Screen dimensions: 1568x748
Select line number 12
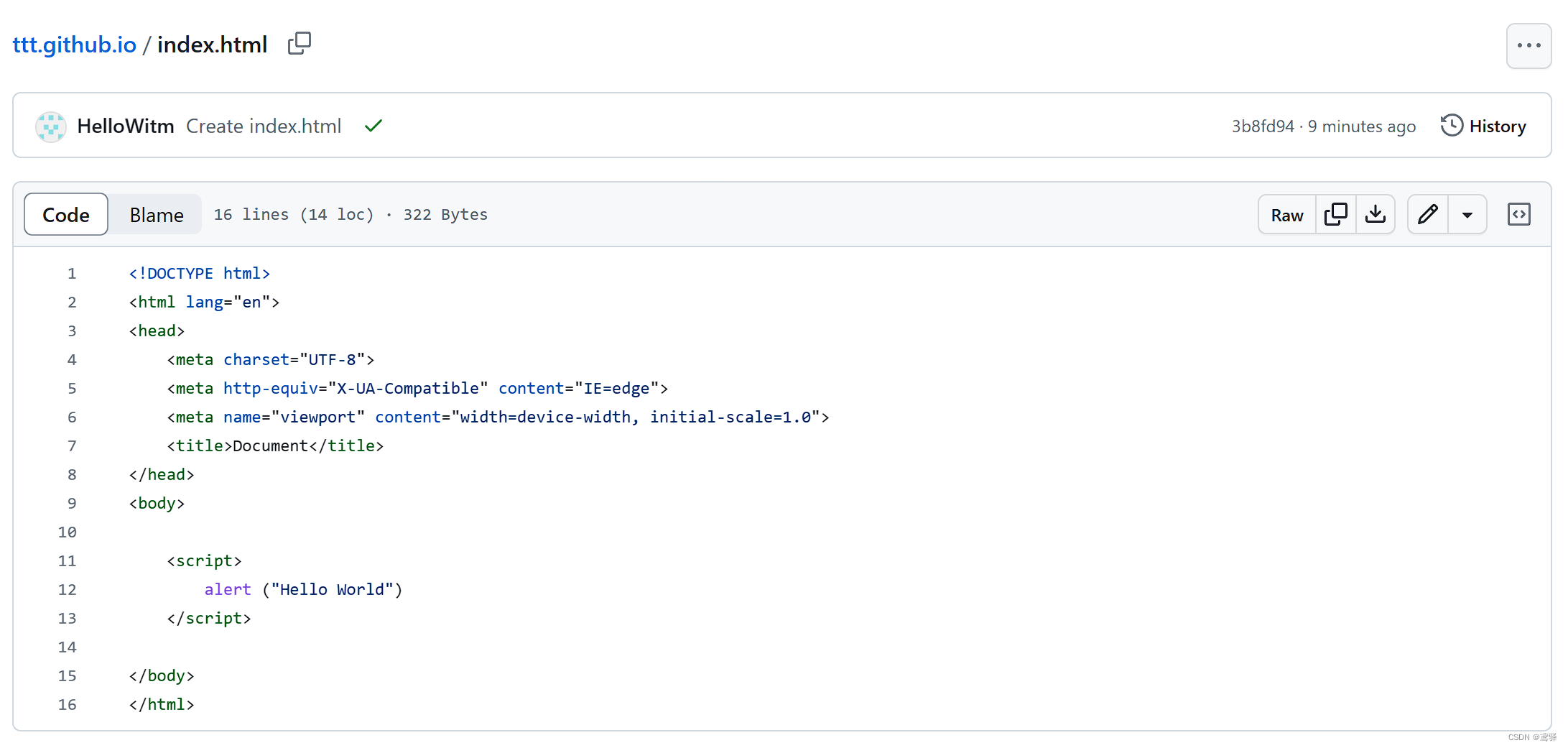click(x=68, y=589)
